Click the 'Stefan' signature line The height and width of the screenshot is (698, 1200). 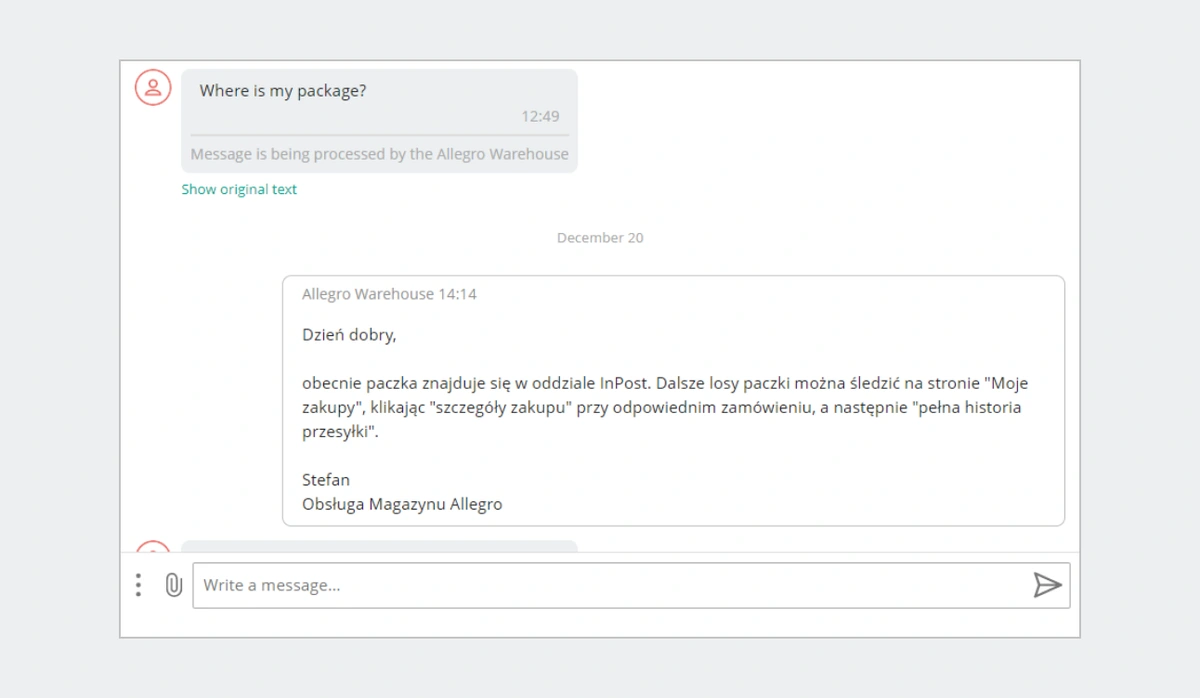pos(326,480)
